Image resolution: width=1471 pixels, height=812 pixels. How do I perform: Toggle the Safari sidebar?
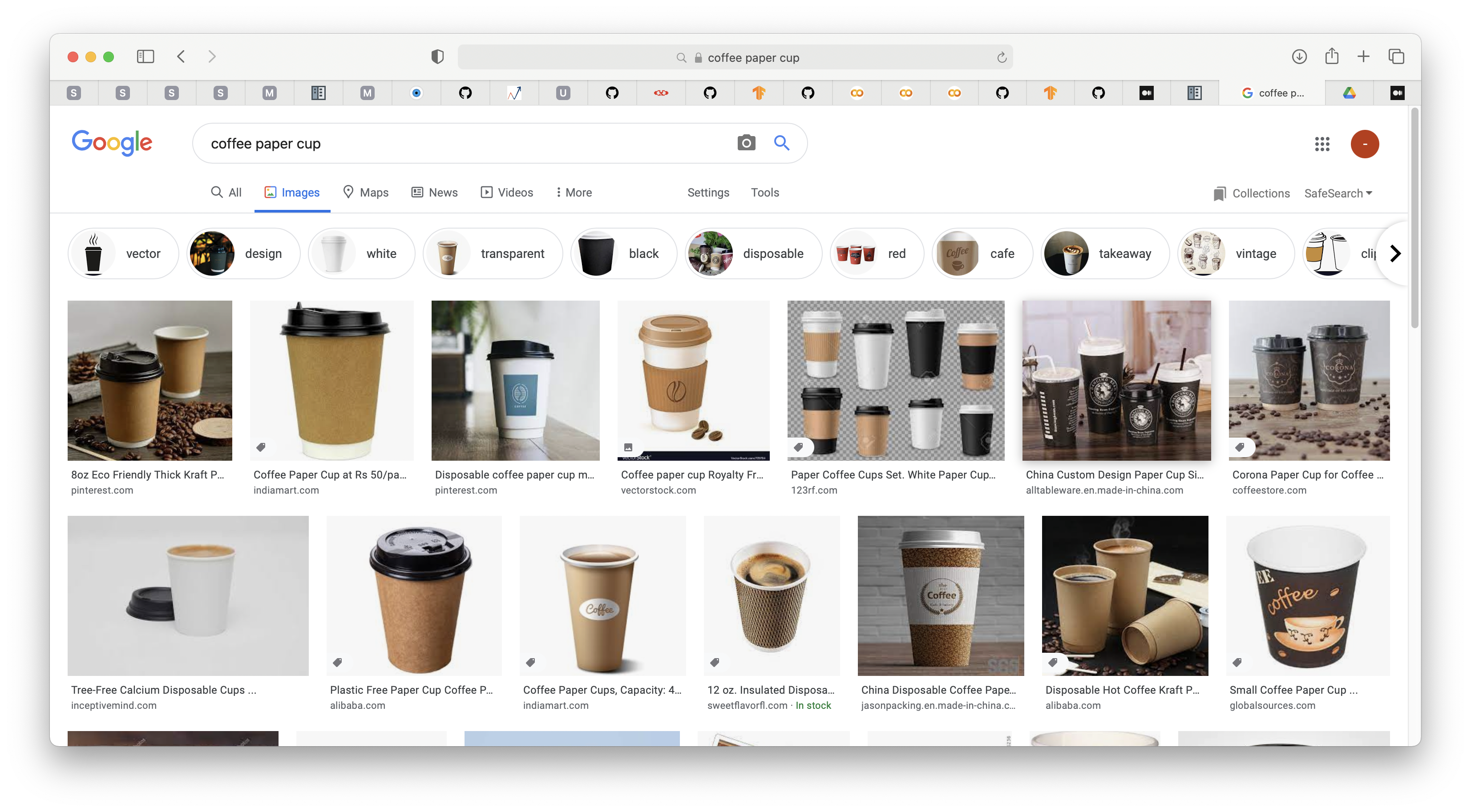[145, 56]
